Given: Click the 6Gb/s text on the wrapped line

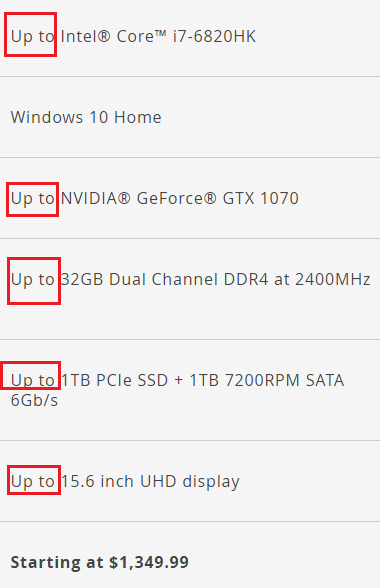Looking at the screenshot, I should pos(34,400).
